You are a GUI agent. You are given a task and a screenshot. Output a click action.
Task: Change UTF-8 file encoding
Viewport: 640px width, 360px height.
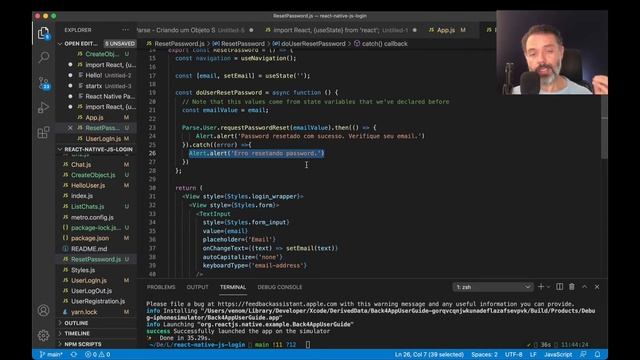tap(513, 354)
